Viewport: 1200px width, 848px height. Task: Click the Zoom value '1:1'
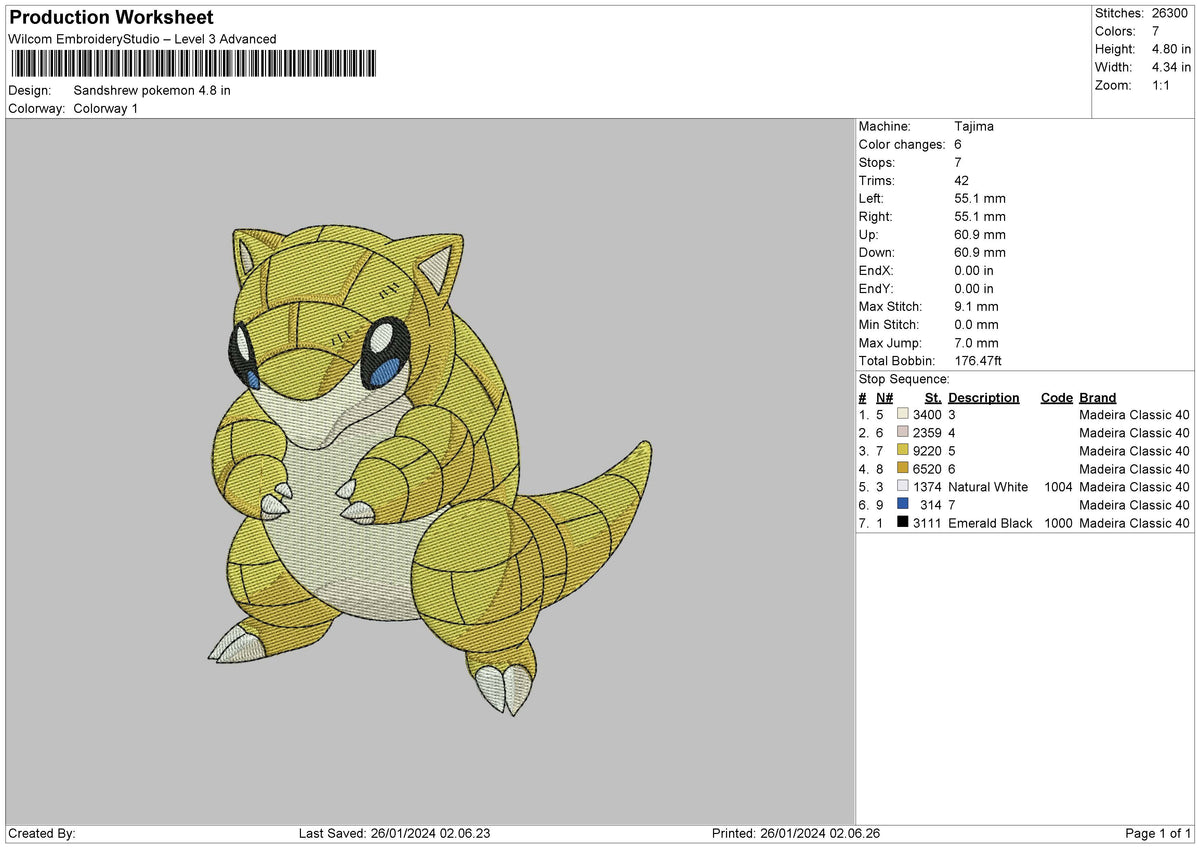coord(1163,85)
